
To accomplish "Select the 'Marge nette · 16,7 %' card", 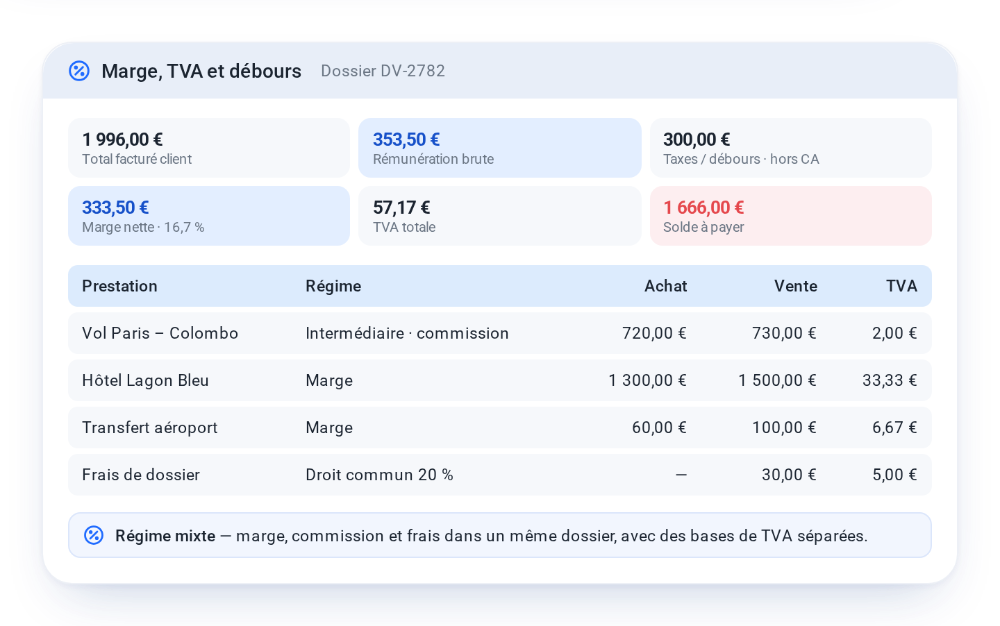I will [x=209, y=216].
